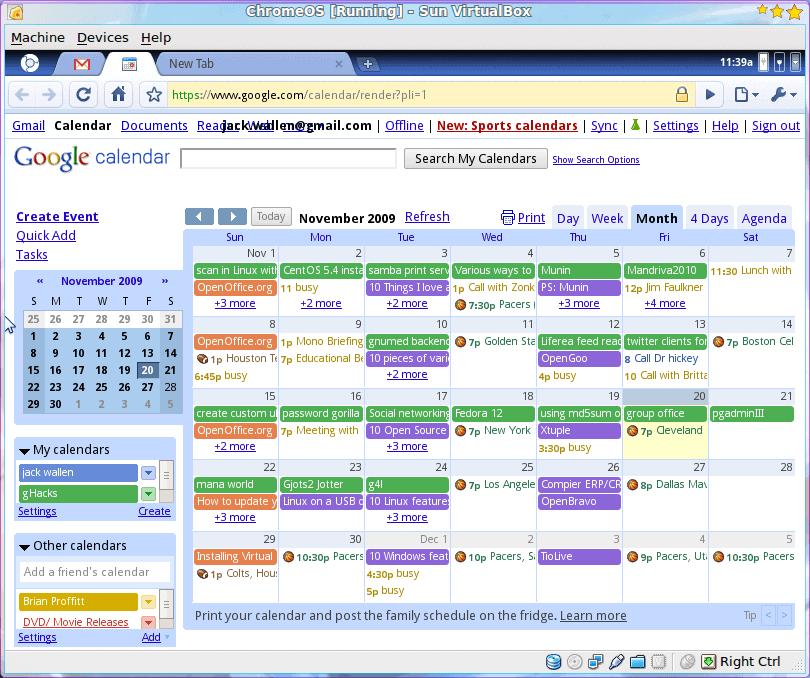The image size is (810, 678).
Task: Switch to Day view
Action: click(x=568, y=218)
